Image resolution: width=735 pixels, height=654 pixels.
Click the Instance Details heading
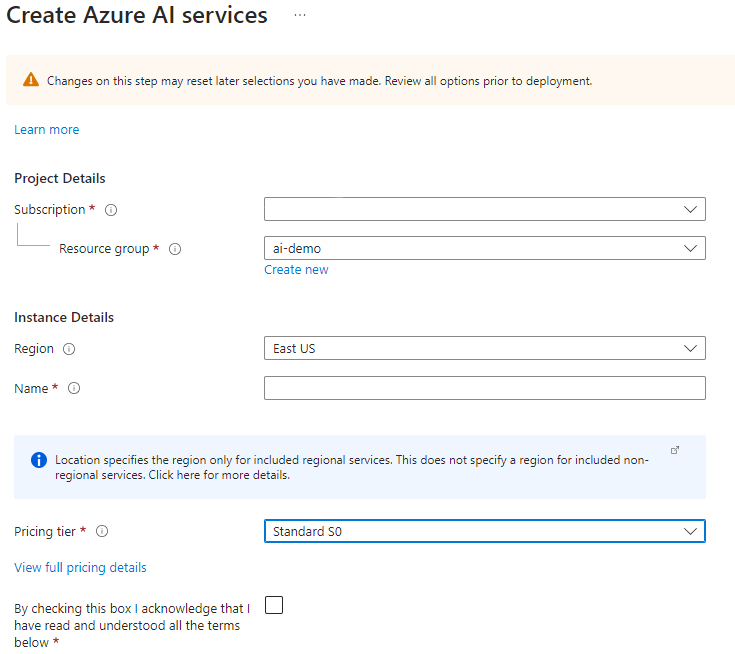[64, 317]
